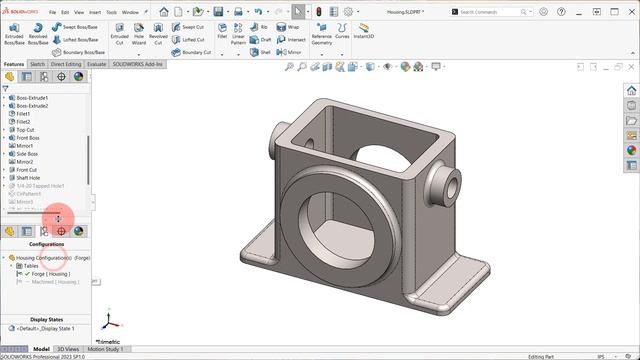Choose Boundary Boss/Base feature

pyautogui.click(x=79, y=52)
